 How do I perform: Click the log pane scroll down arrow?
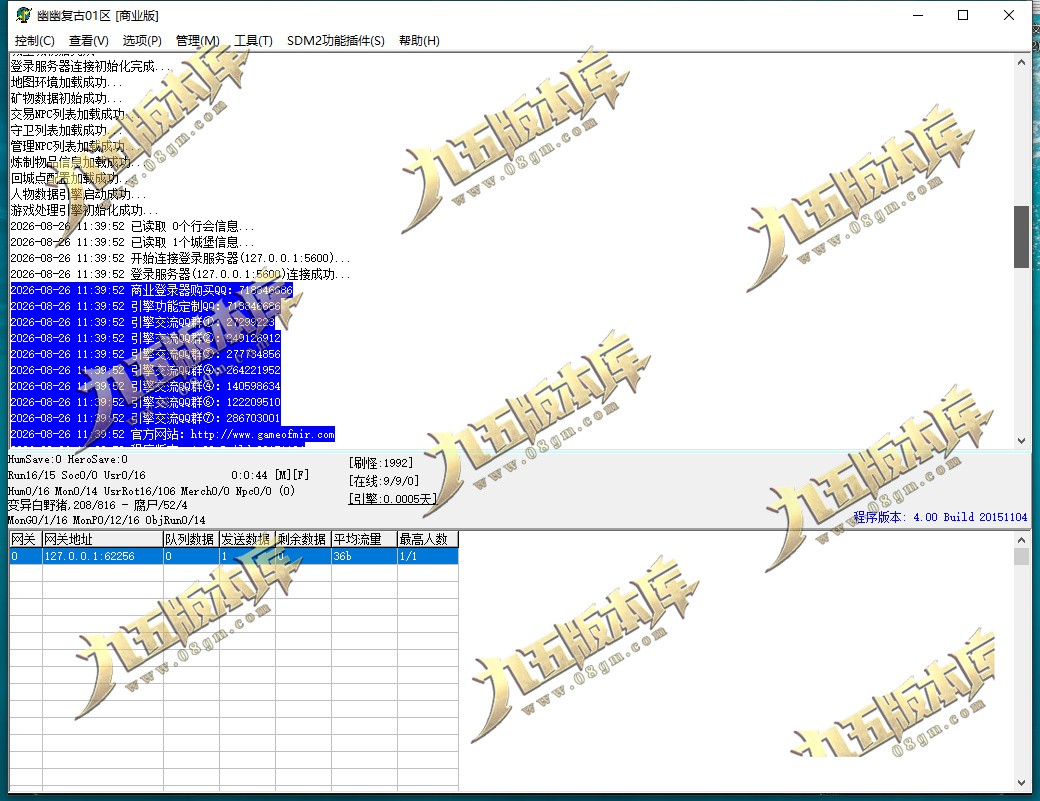coord(1021,440)
